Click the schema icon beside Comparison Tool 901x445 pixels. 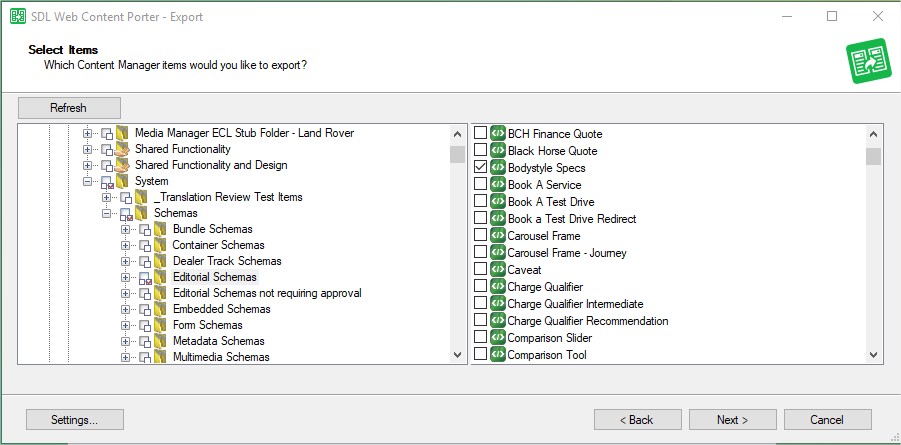(498, 354)
